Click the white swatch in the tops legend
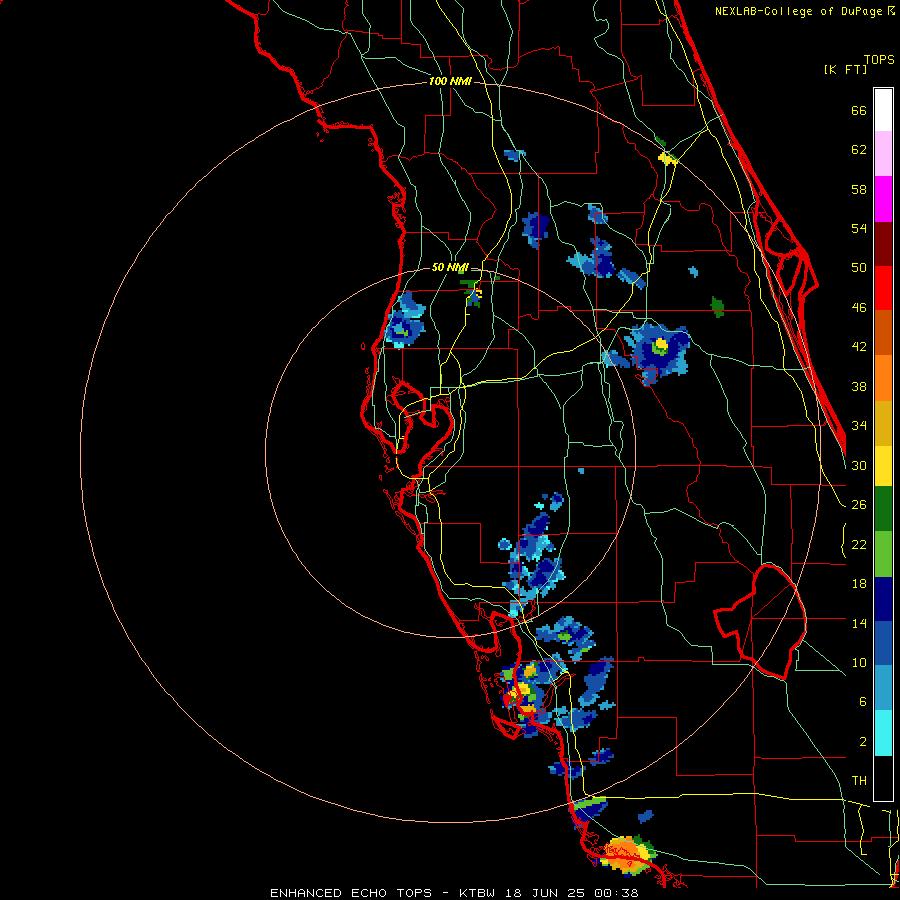 pyautogui.click(x=883, y=110)
